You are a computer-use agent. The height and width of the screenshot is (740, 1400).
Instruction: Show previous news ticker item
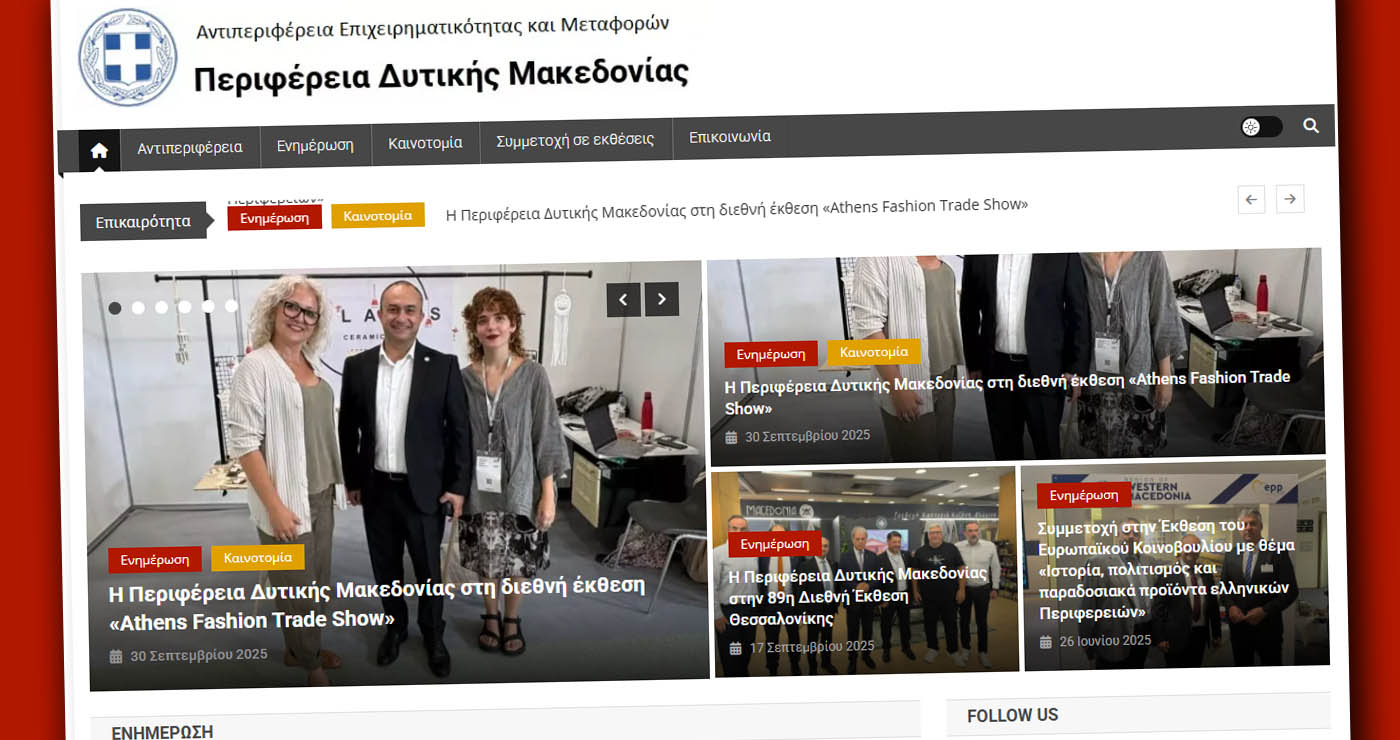(1251, 199)
